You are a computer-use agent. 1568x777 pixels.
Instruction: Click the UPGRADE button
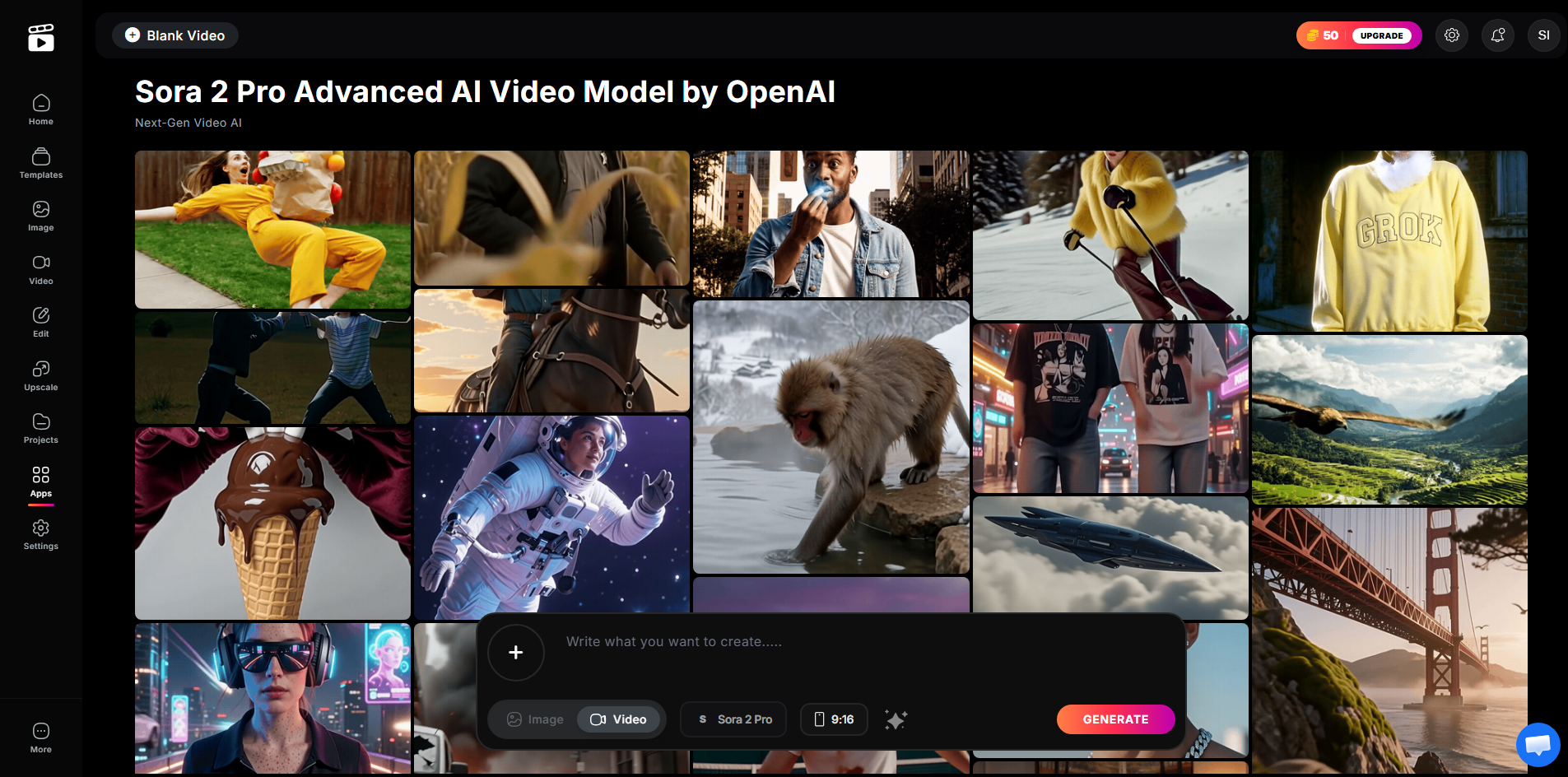tap(1381, 35)
